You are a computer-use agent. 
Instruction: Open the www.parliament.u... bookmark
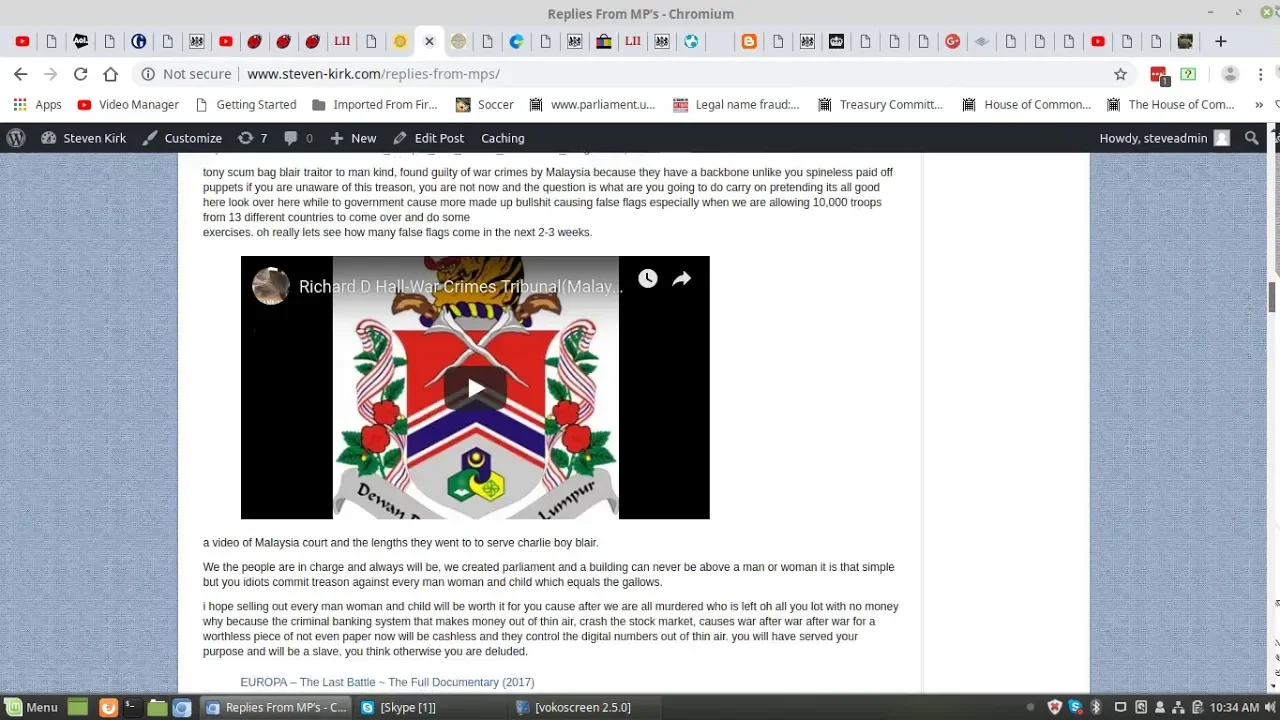click(x=592, y=104)
